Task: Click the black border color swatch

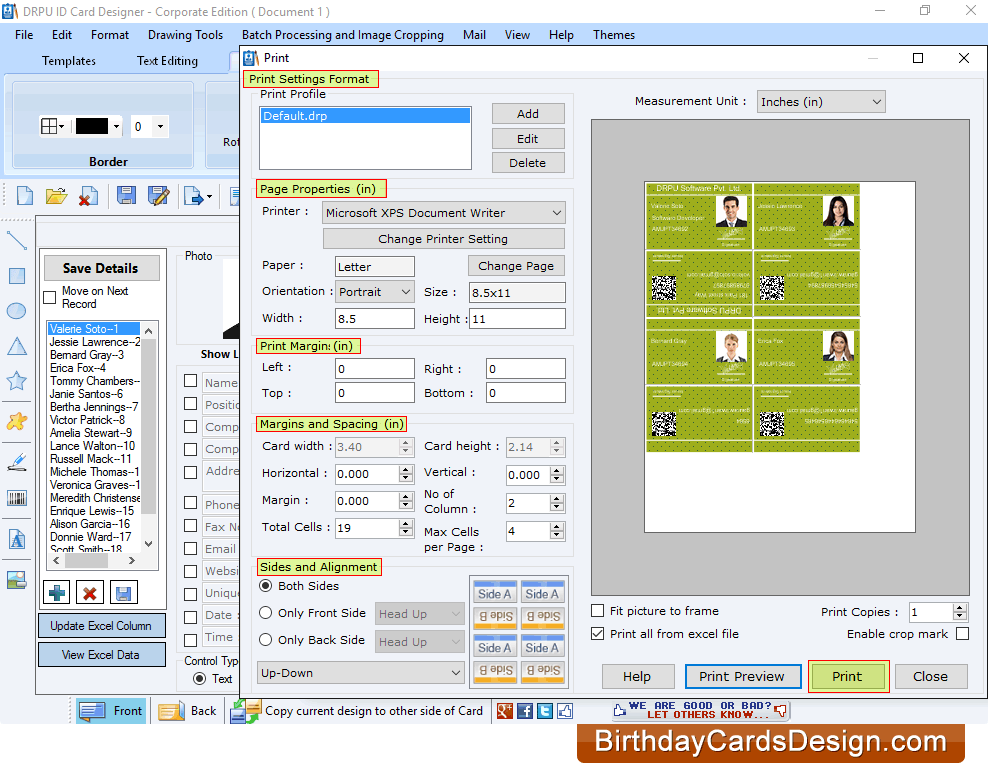Action: coord(92,127)
